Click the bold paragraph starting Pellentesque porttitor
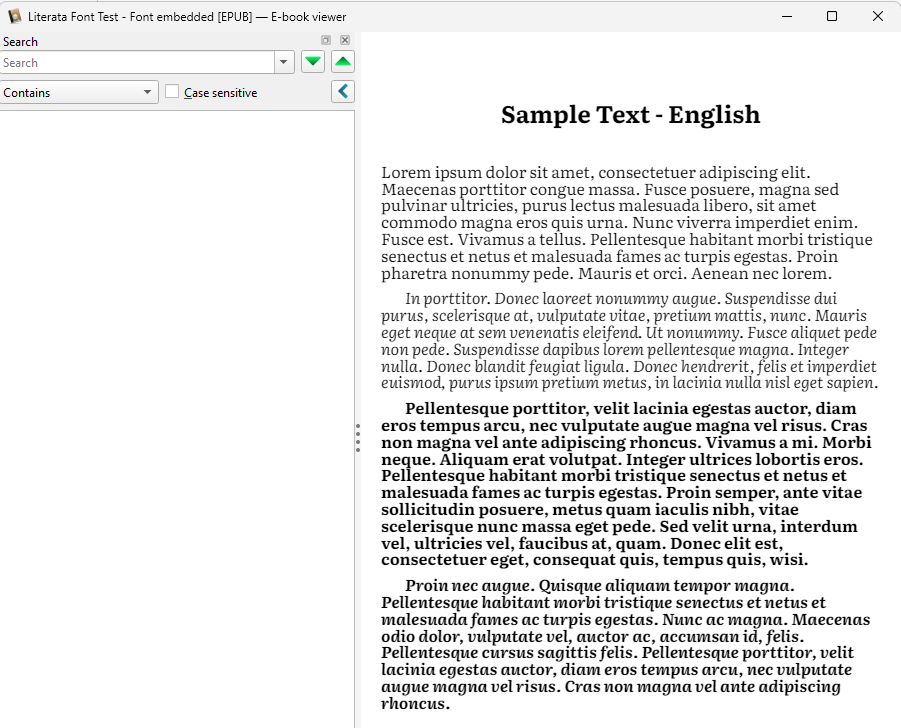The height and width of the screenshot is (728, 901). pyautogui.click(x=626, y=484)
